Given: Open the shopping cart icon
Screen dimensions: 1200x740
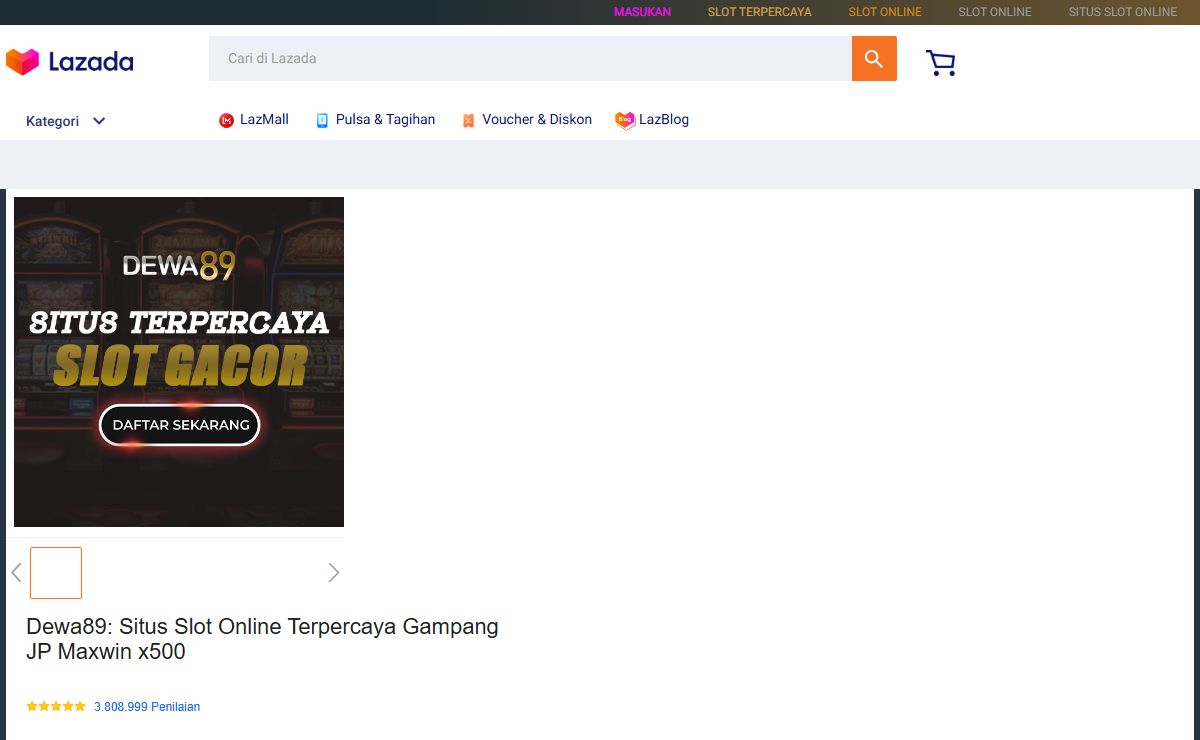Looking at the screenshot, I should pyautogui.click(x=941, y=63).
